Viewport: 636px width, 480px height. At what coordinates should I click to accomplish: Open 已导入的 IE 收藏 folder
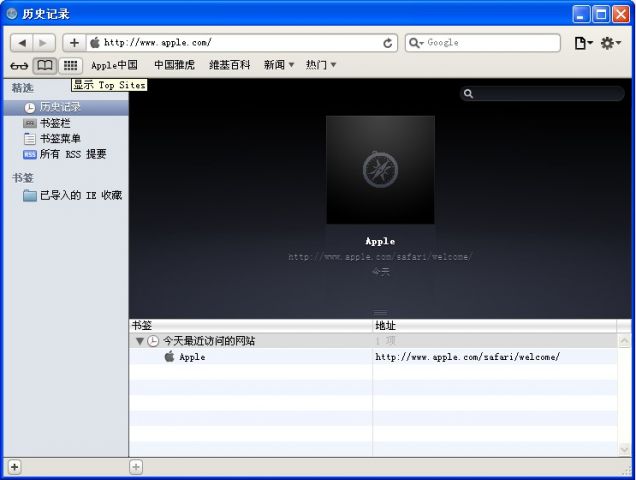click(80, 196)
